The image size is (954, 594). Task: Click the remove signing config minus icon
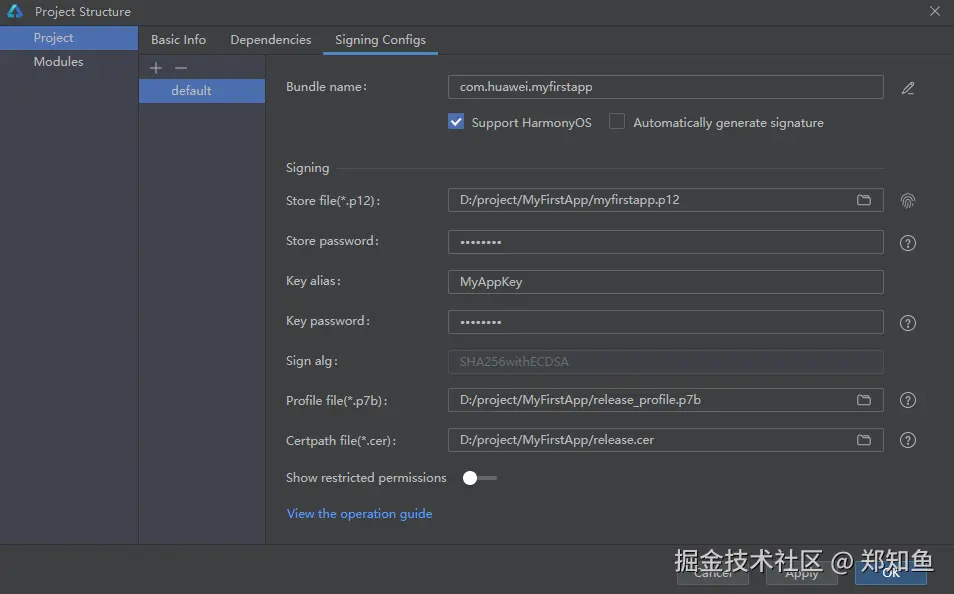click(x=181, y=68)
